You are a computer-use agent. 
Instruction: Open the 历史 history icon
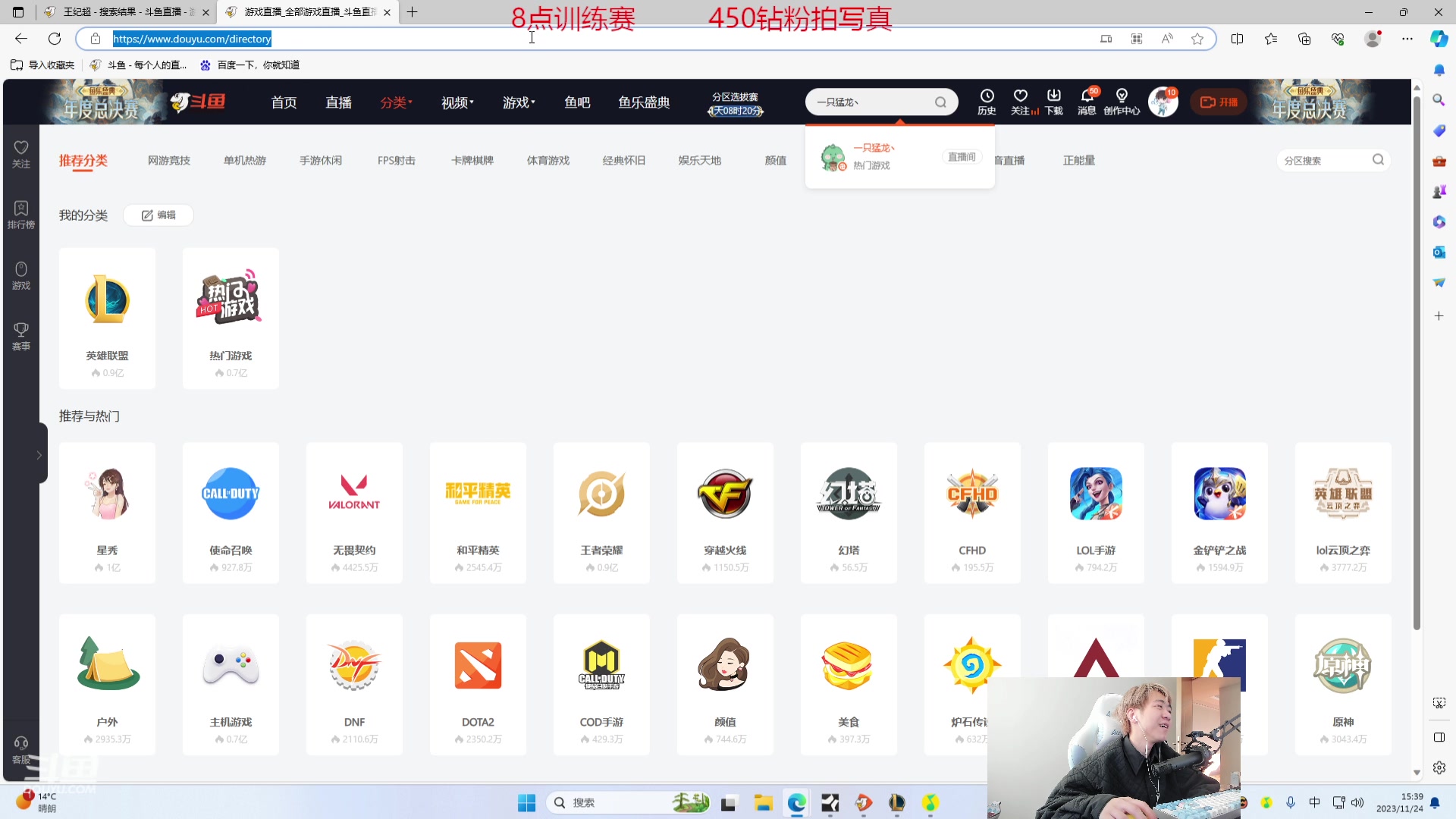987,102
